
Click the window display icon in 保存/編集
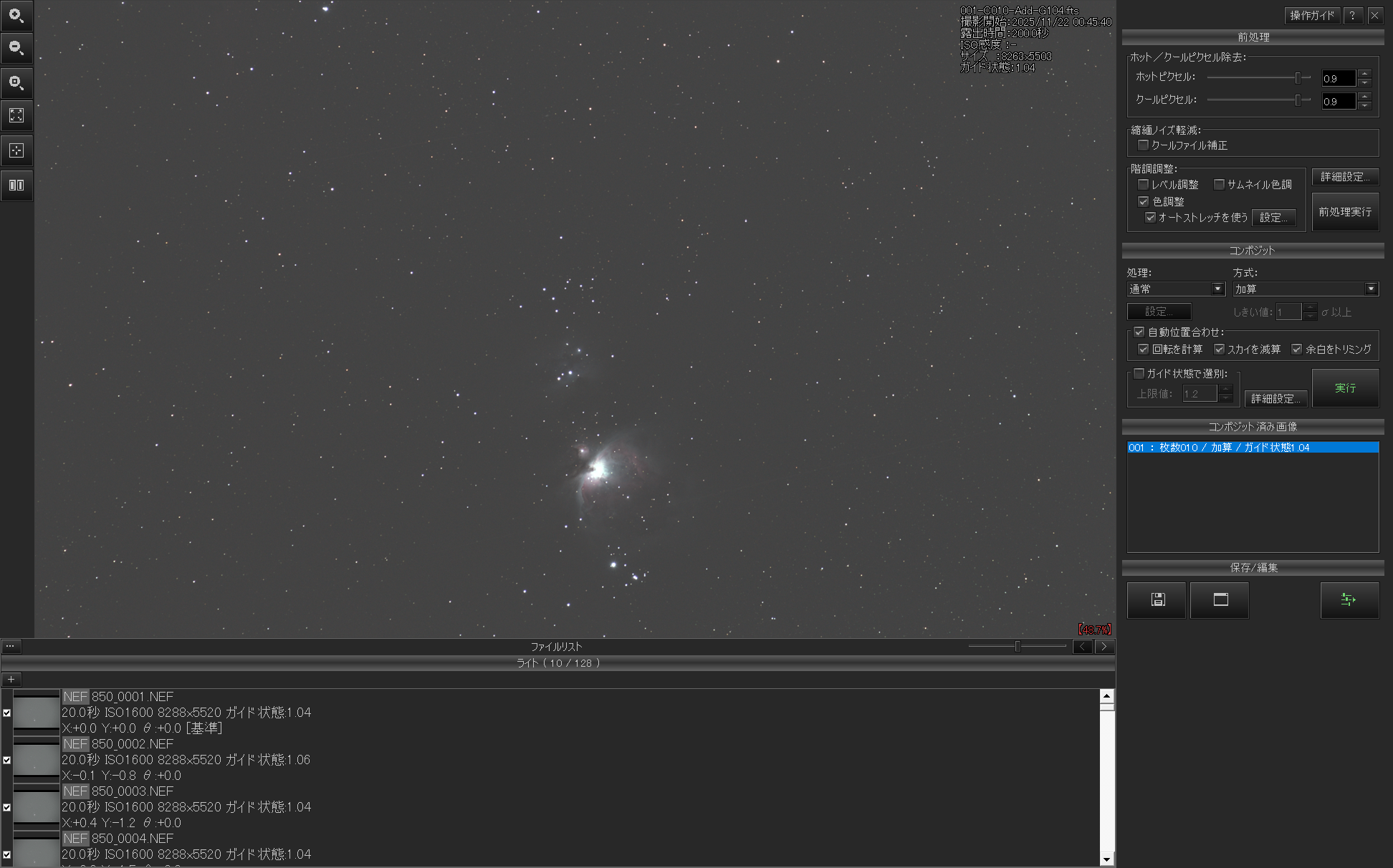1220,600
